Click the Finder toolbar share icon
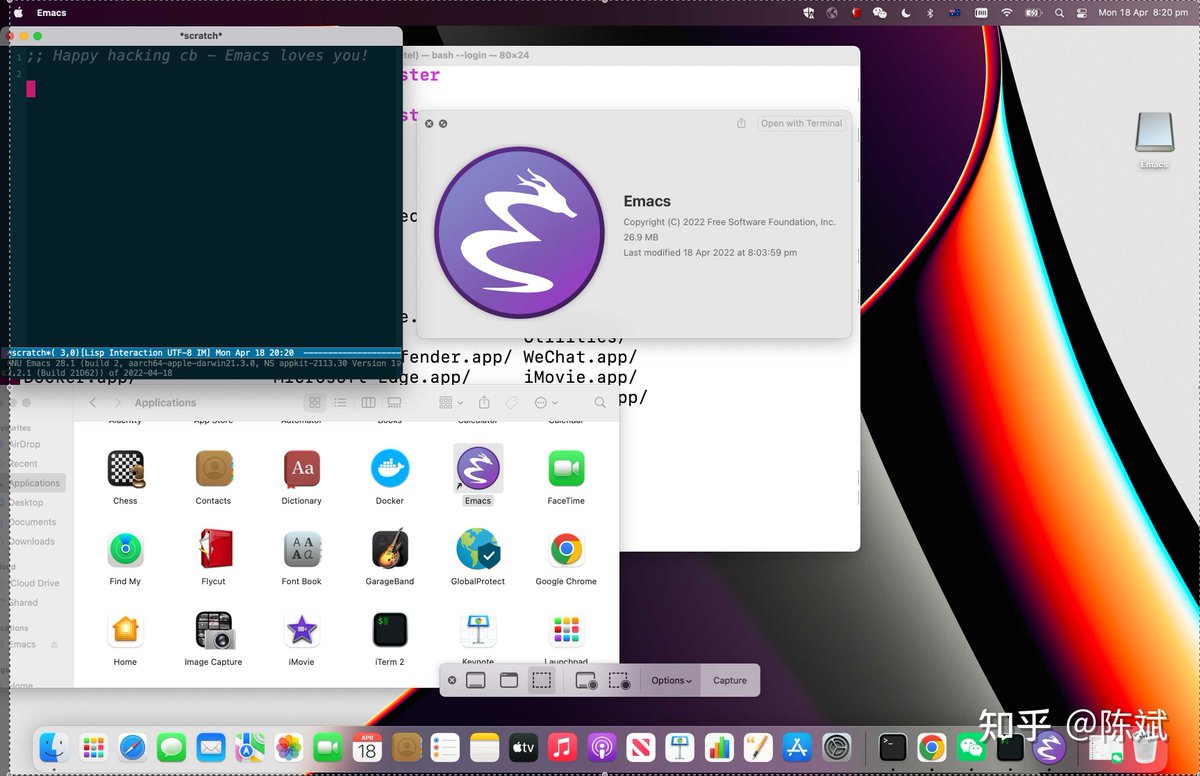This screenshot has width=1200, height=776. tap(484, 402)
